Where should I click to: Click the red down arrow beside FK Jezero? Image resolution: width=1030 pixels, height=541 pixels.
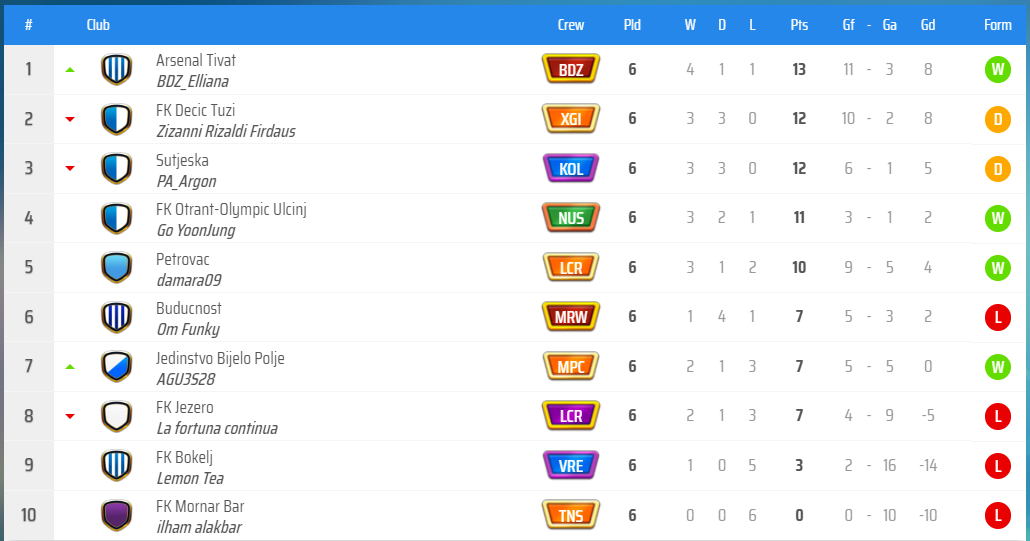point(70,417)
